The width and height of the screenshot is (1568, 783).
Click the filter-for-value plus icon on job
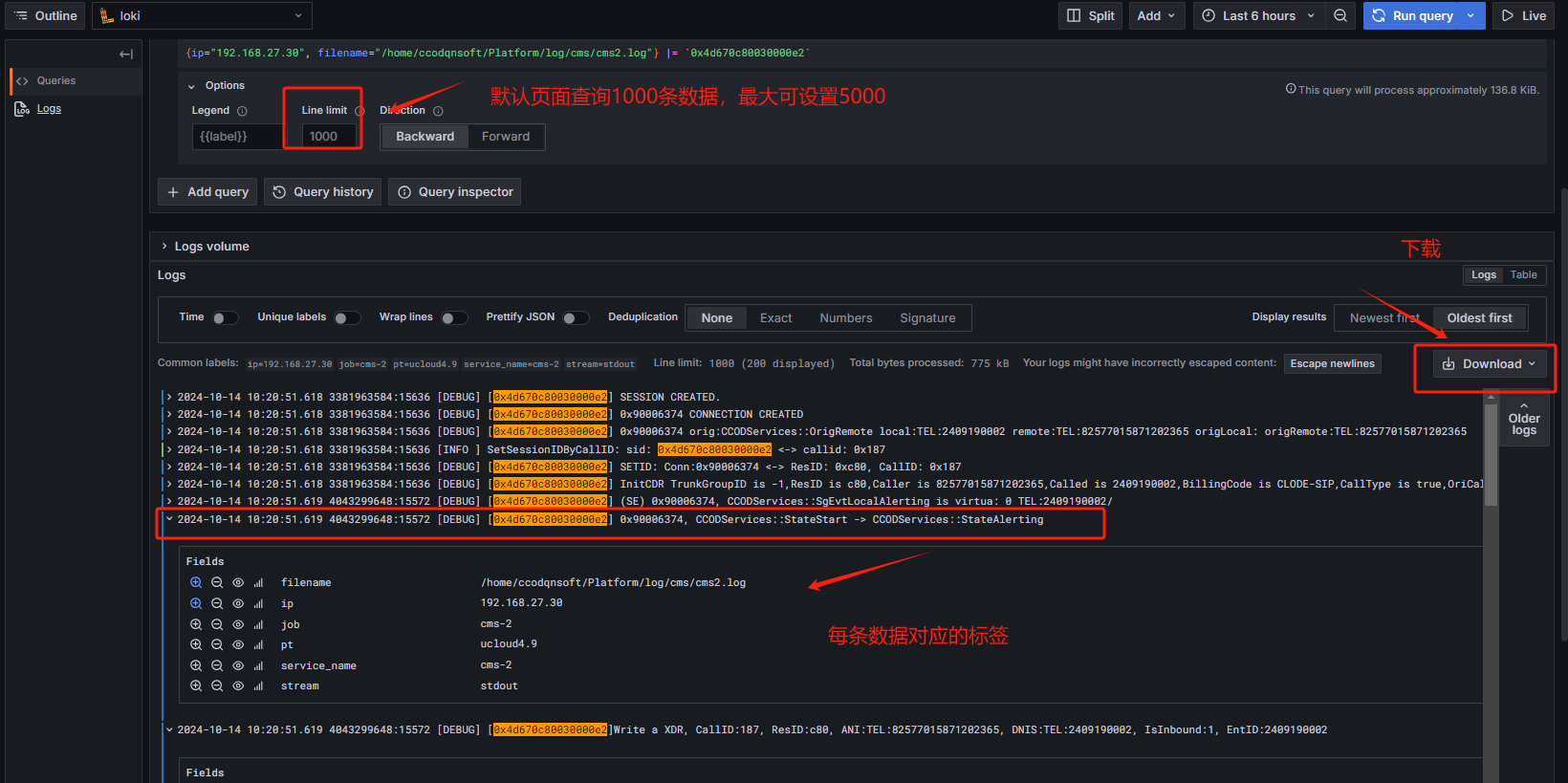(x=196, y=624)
